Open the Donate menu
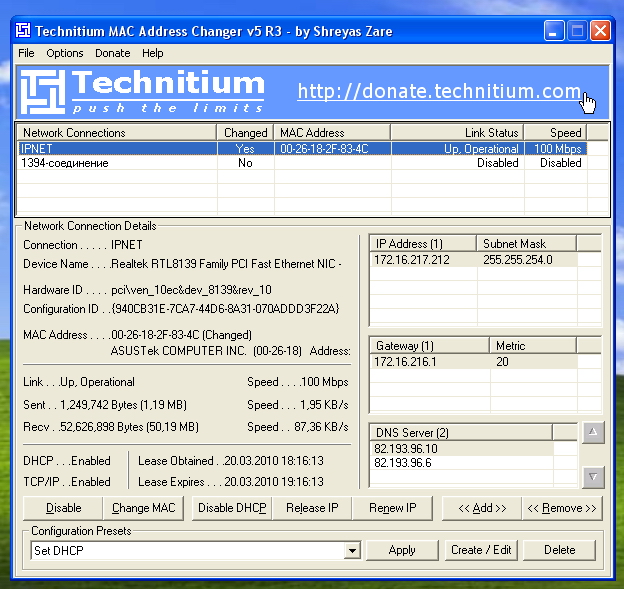Viewport: 624px width, 589px height. [x=113, y=53]
